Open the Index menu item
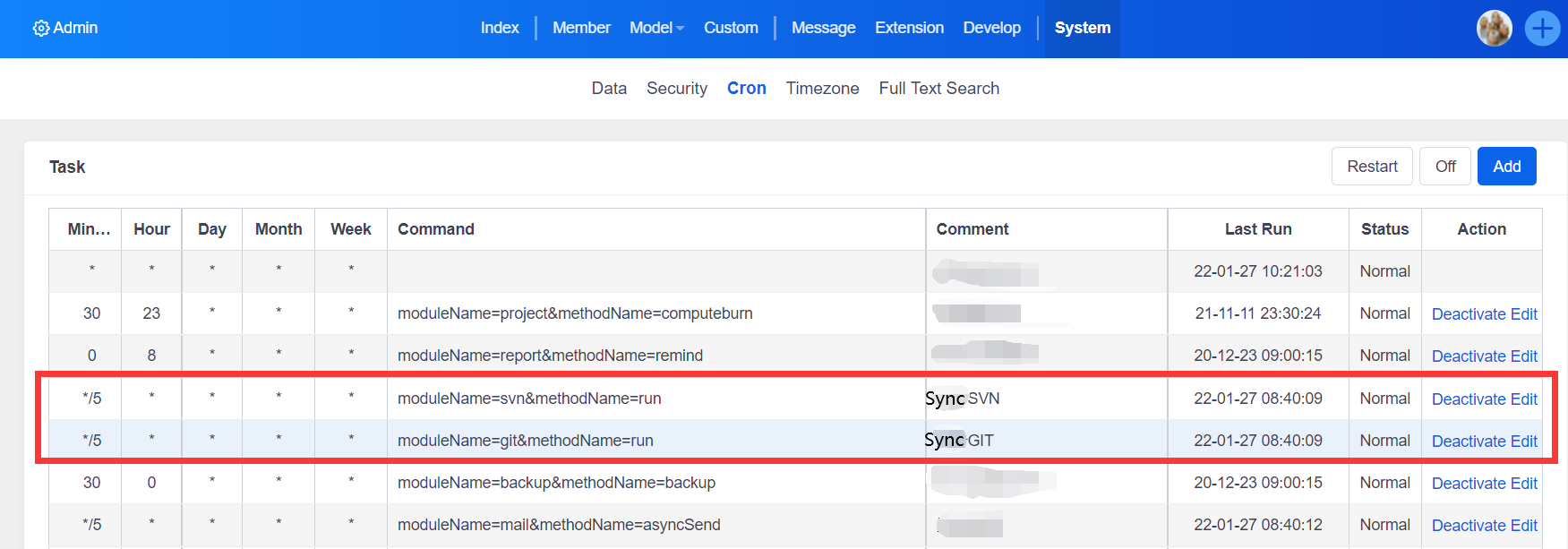The image size is (1568, 549). pyautogui.click(x=499, y=29)
